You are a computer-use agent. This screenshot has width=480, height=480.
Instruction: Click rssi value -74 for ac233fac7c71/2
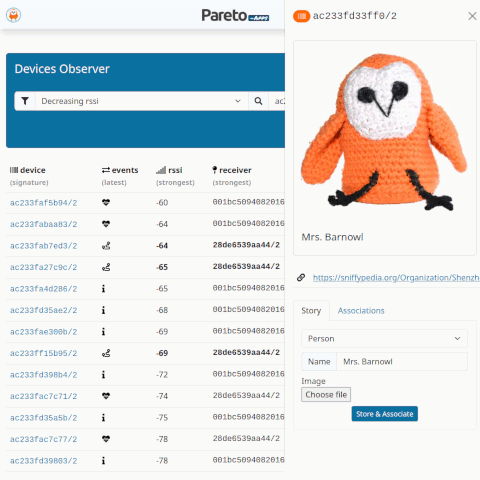coord(162,396)
